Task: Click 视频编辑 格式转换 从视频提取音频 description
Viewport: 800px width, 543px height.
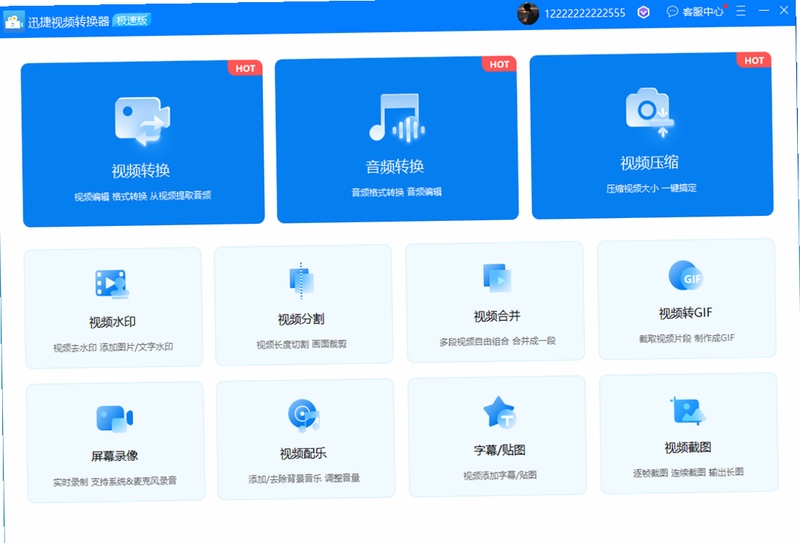Action: point(143,196)
